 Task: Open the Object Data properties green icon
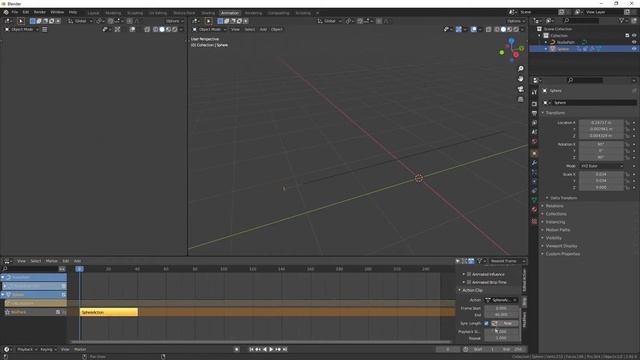click(x=534, y=200)
